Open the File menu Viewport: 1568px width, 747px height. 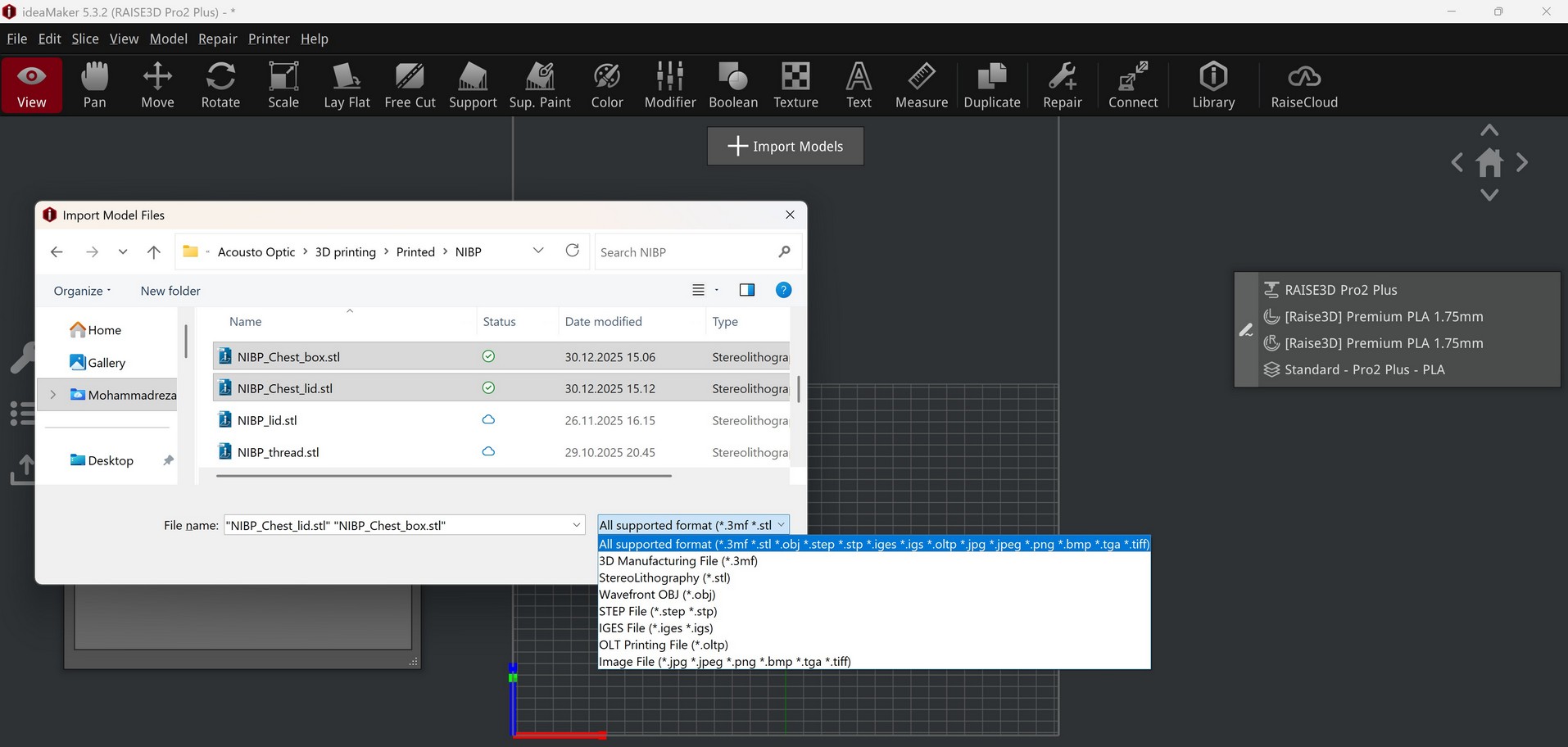17,38
